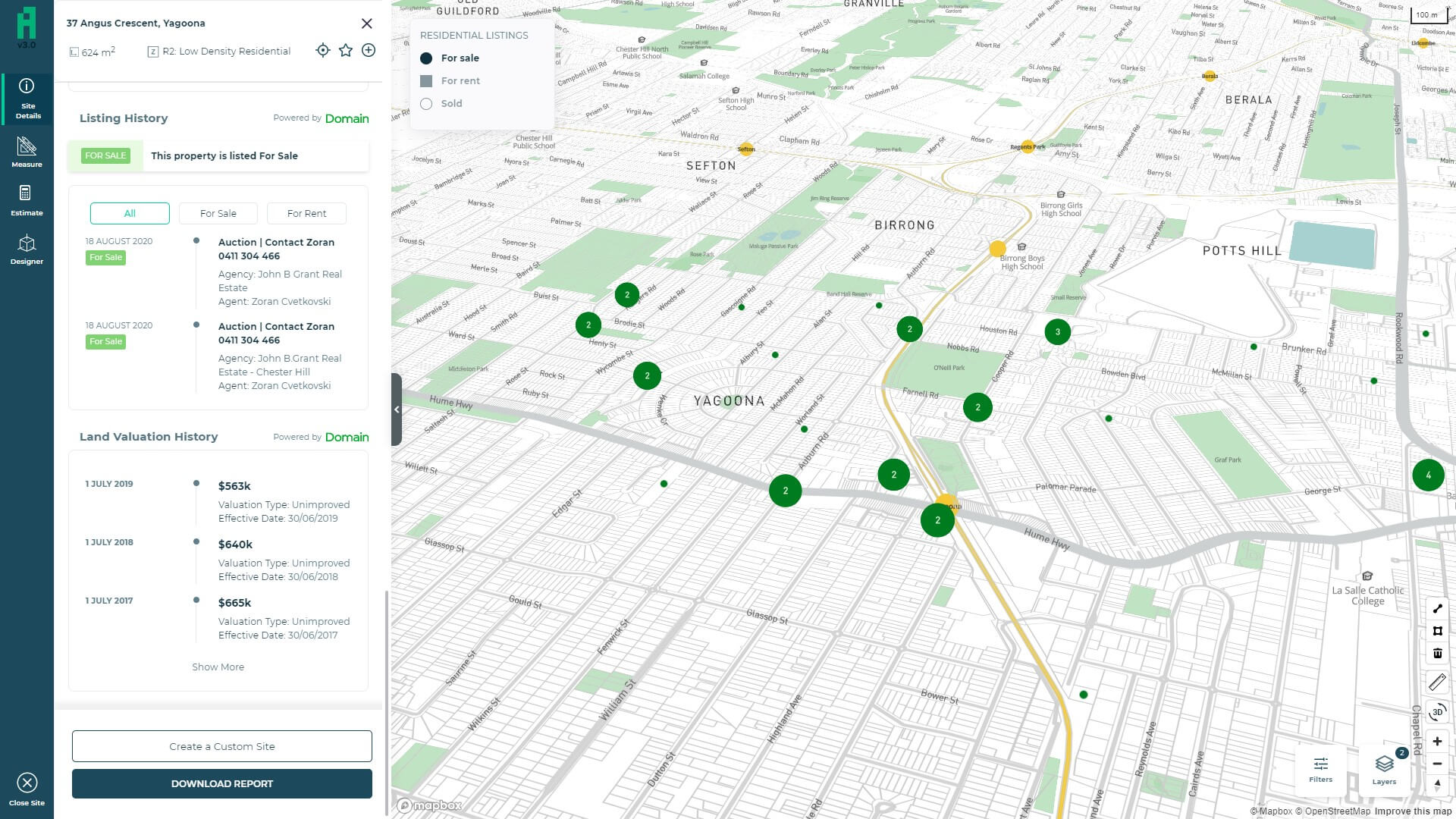Click the Chester Hill agency listing title
Screen dimensions: 1456x819
pyautogui.click(x=276, y=333)
